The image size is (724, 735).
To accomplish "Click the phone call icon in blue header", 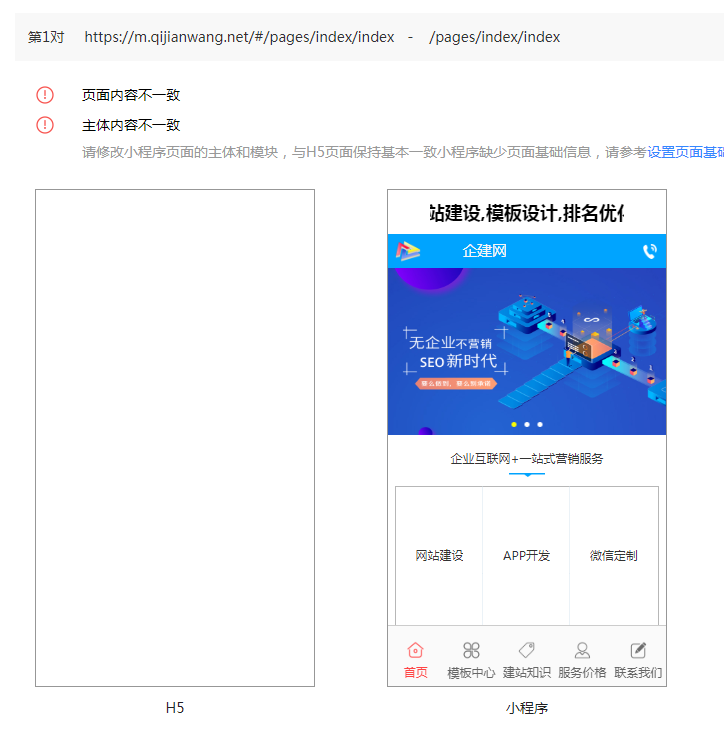I will [649, 251].
